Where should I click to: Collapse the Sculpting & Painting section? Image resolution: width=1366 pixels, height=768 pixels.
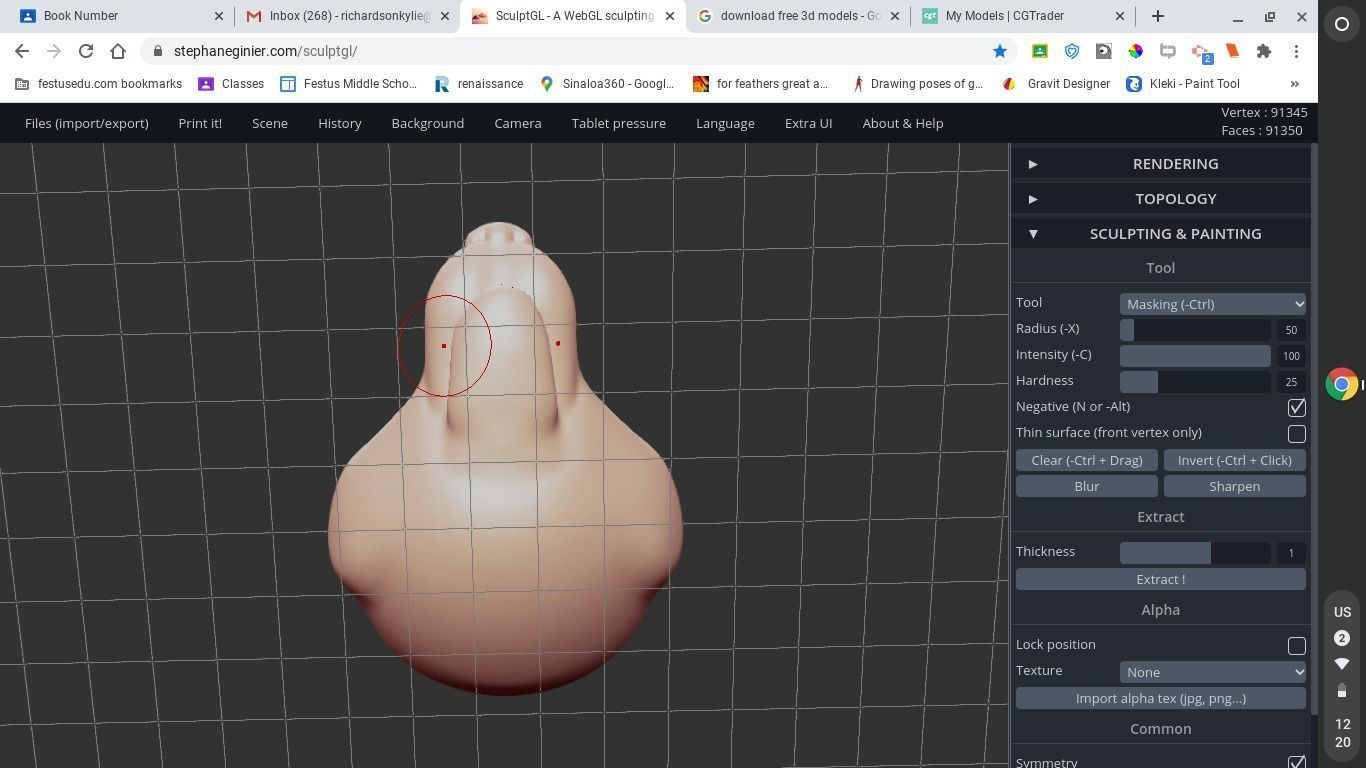click(1161, 234)
